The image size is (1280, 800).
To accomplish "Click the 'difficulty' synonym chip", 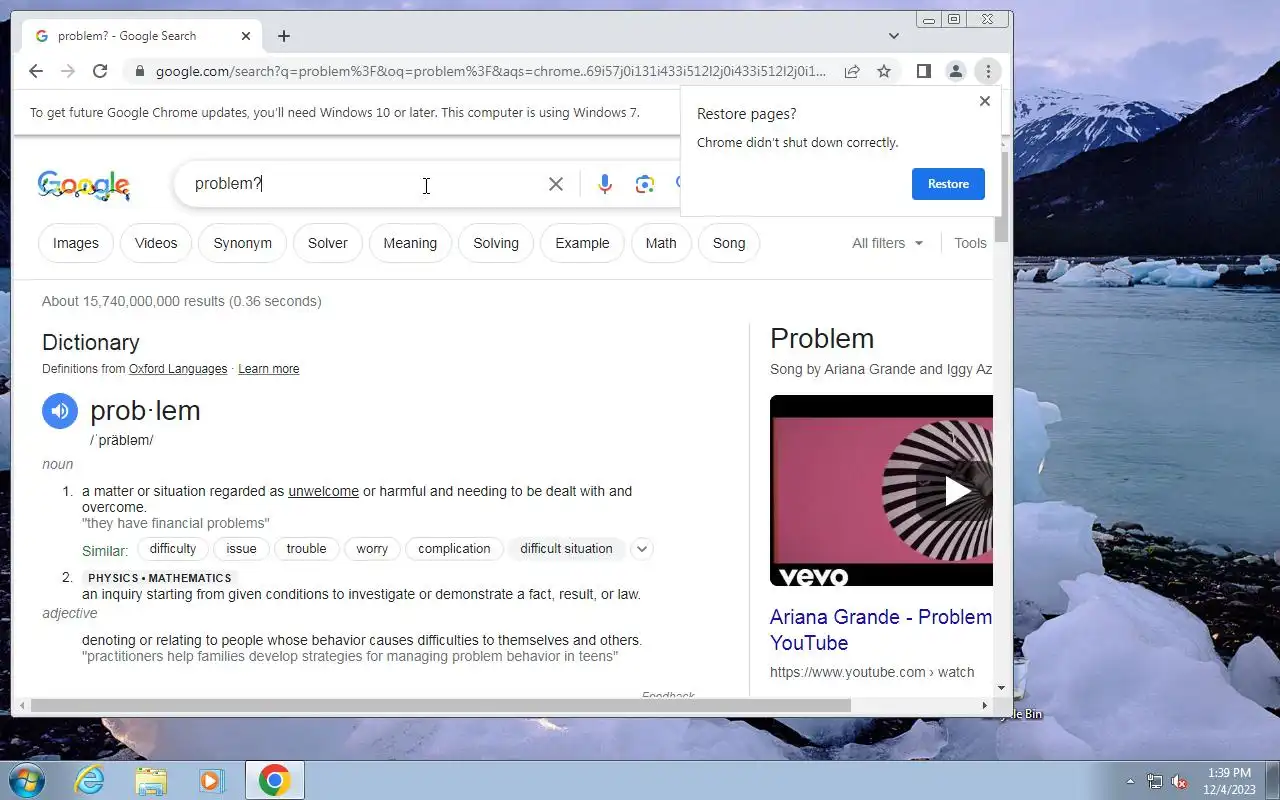I will [x=173, y=549].
